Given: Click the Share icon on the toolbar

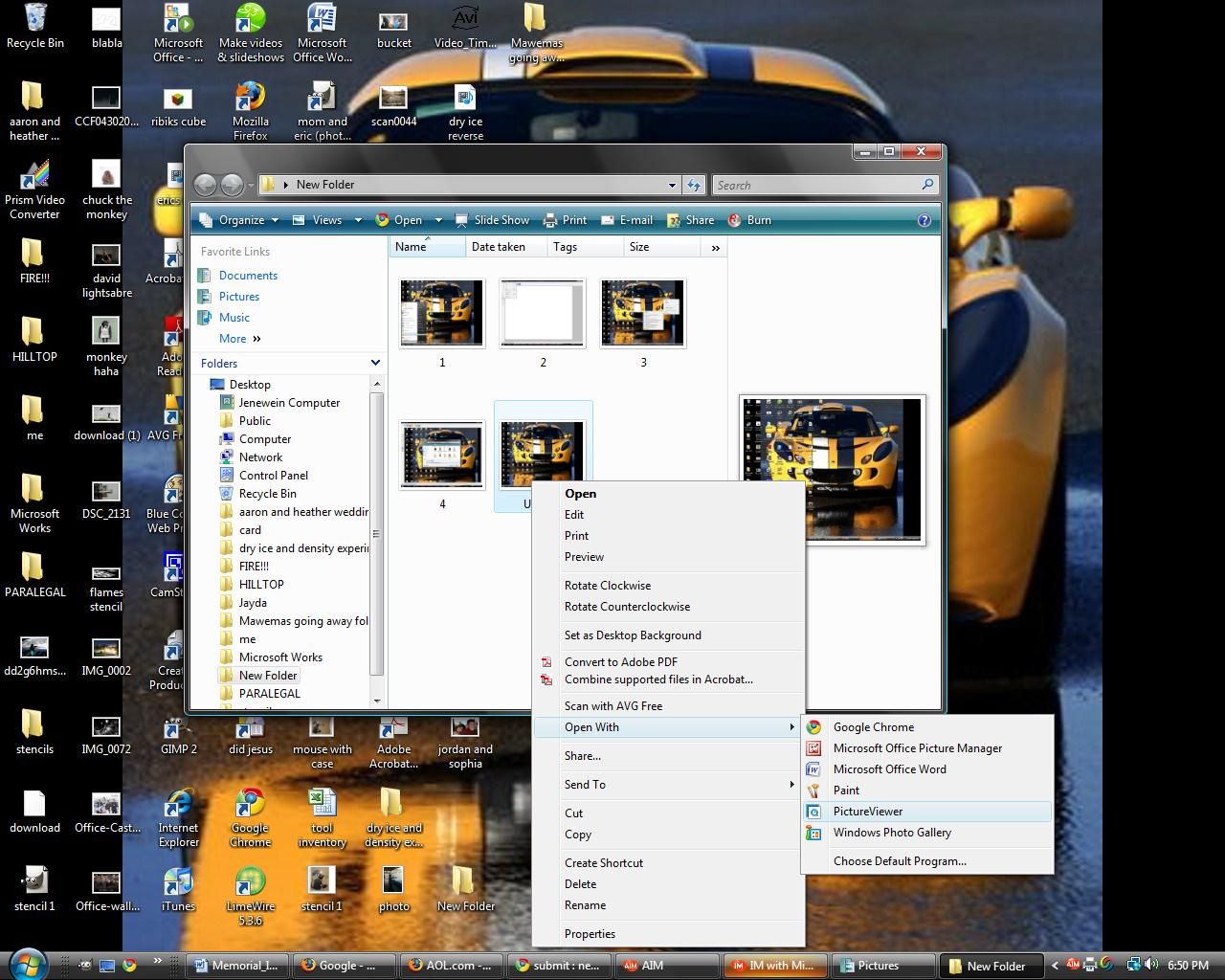Looking at the screenshot, I should tap(691, 220).
